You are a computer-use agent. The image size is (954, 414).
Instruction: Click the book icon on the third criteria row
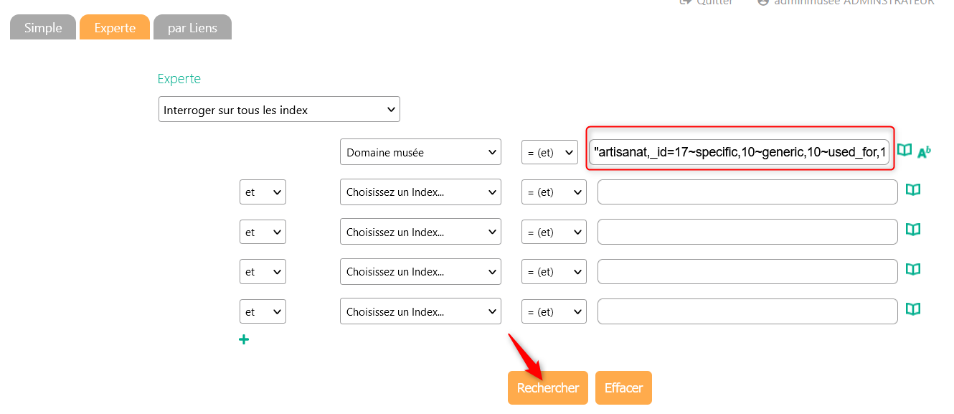(912, 230)
